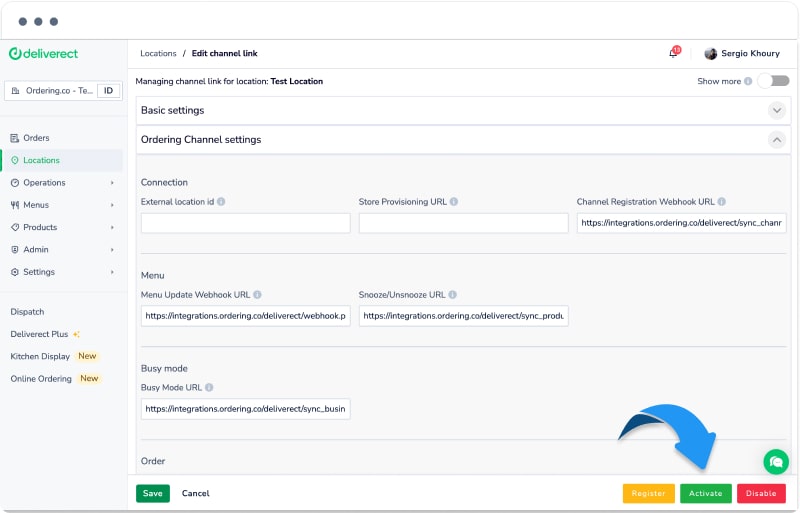
Task: Click the Sergio Khoury user name
Action: tap(750, 53)
